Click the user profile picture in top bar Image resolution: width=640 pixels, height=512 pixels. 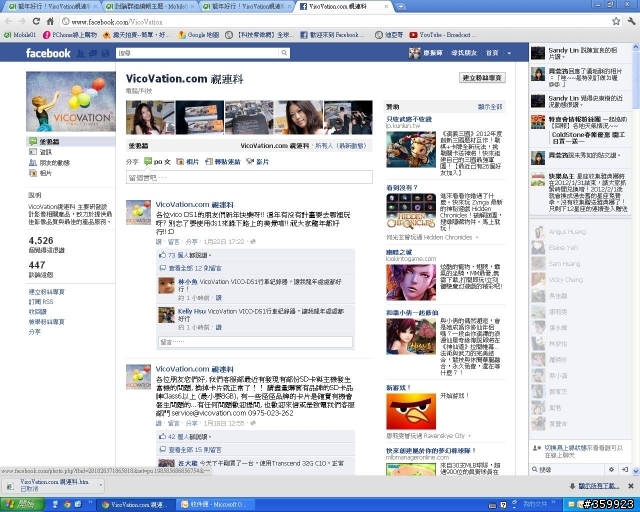414,53
